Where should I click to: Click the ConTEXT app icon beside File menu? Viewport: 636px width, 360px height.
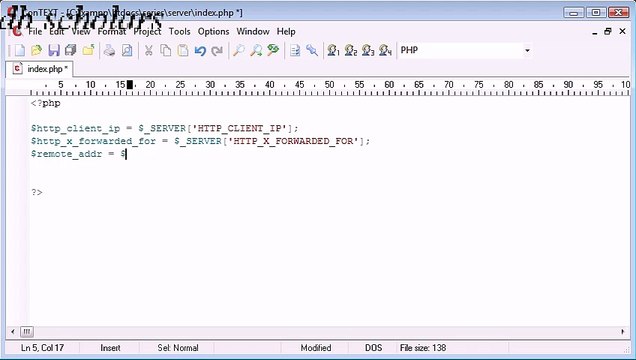[17, 31]
